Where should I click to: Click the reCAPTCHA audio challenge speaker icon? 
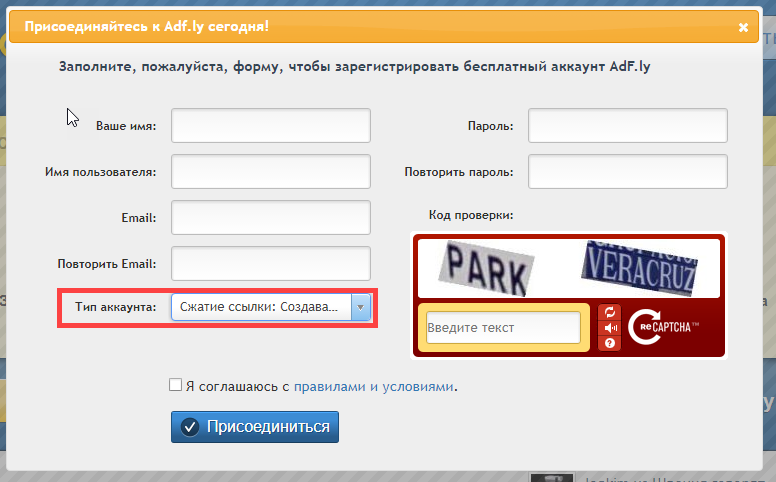click(x=610, y=328)
